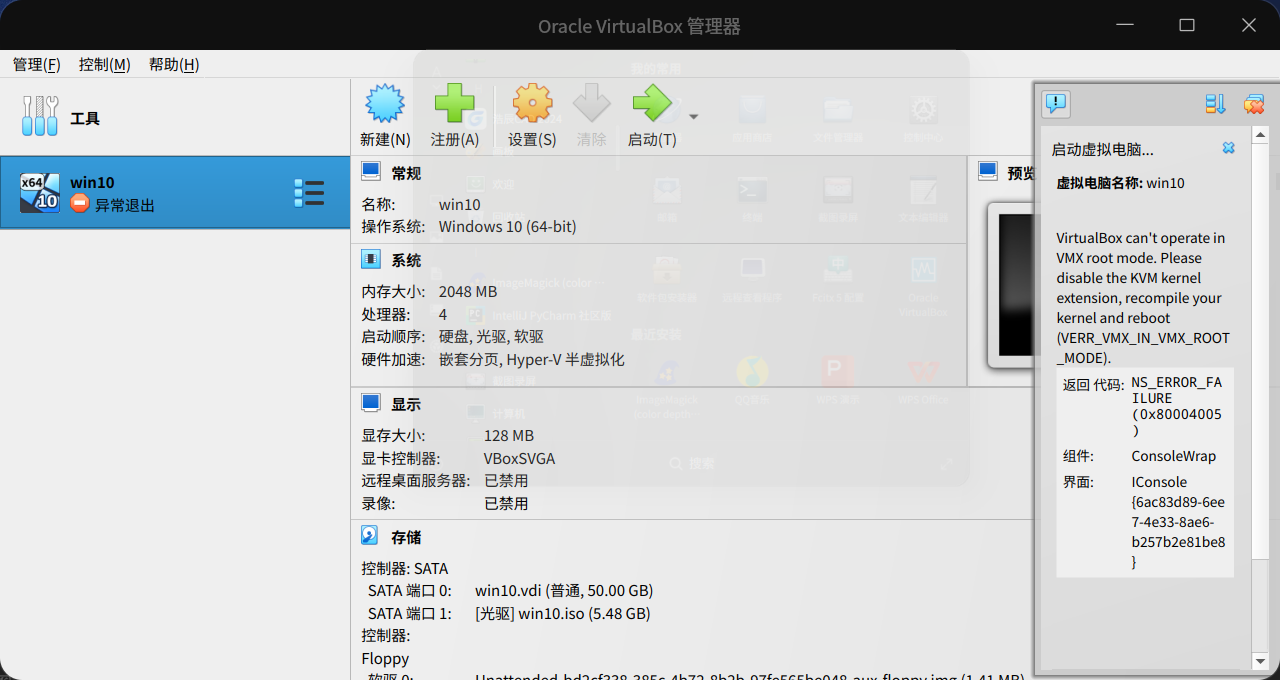Click the 启动虚拟电脑... notification title
The width and height of the screenshot is (1280, 680).
(x=1102, y=149)
